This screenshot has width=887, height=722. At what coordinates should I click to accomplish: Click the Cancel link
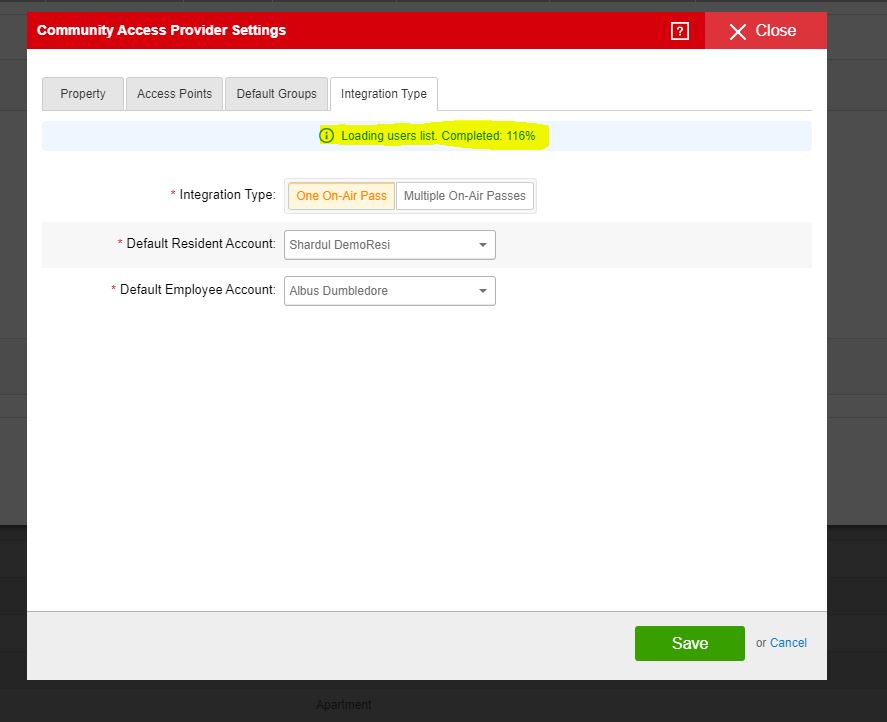tap(788, 643)
